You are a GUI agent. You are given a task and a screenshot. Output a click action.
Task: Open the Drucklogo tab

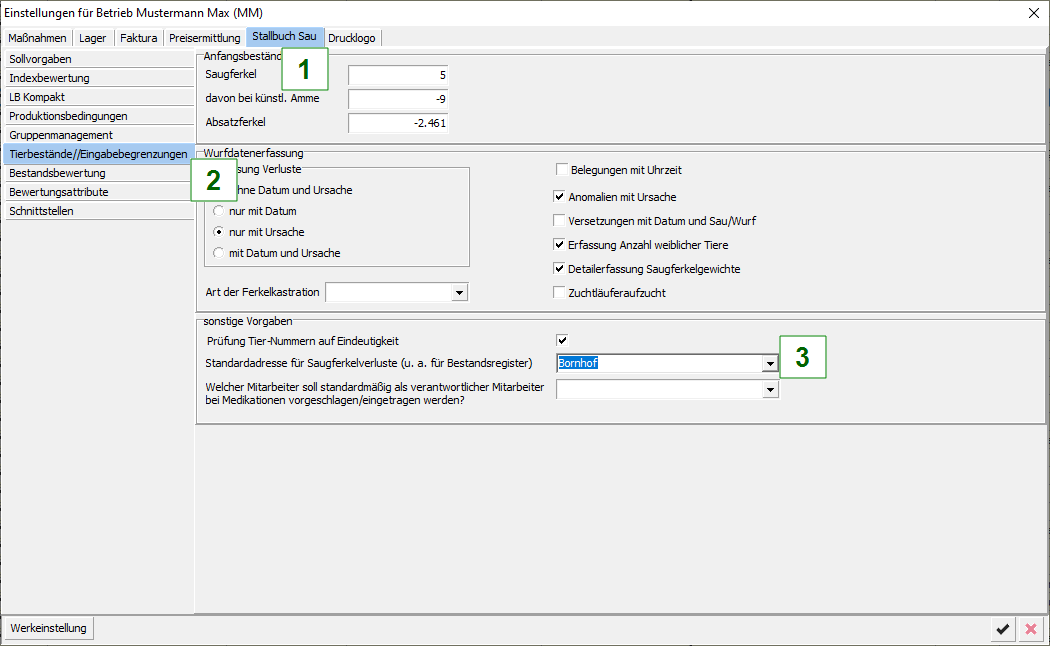[x=352, y=38]
